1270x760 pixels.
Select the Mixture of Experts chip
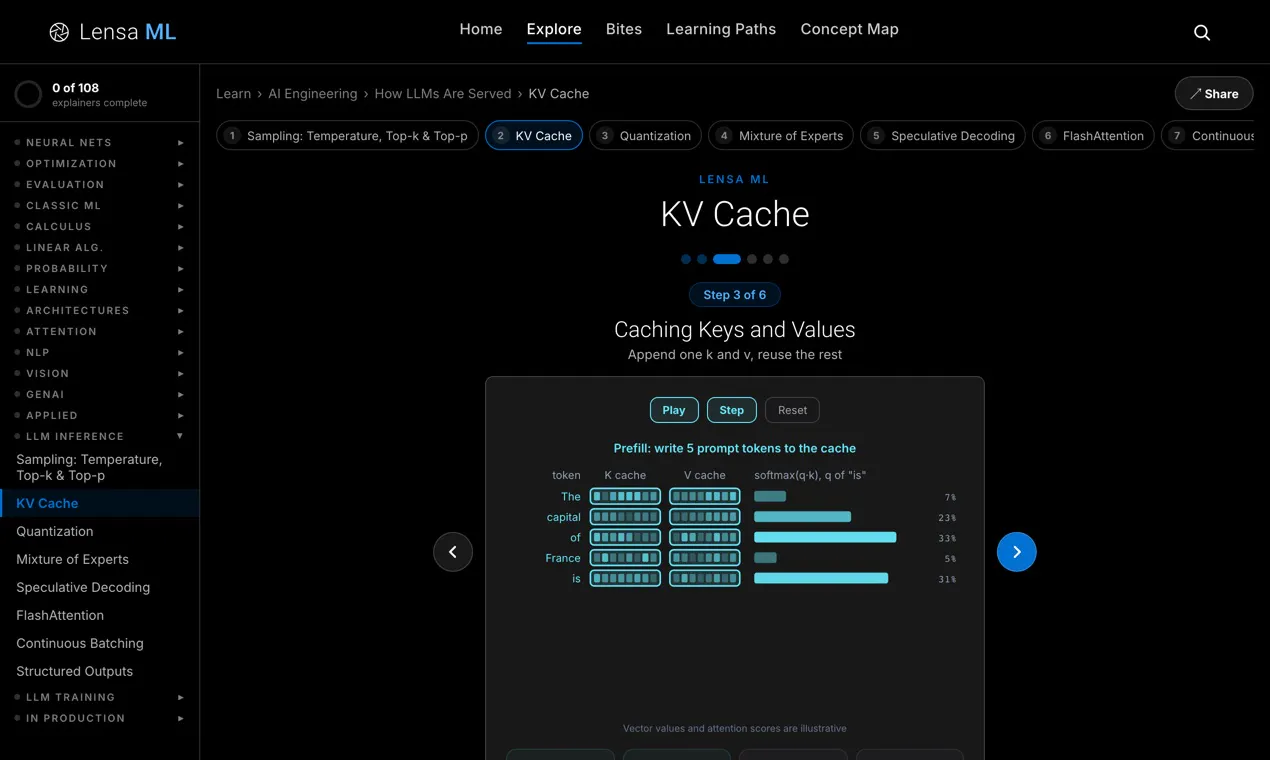781,135
